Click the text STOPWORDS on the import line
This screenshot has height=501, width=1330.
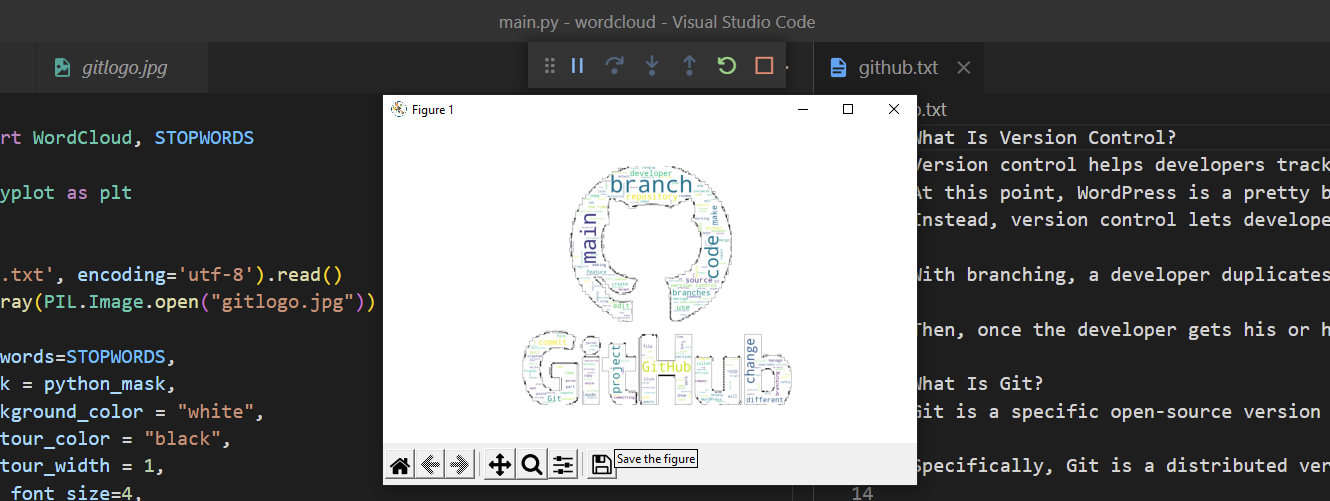[204, 137]
